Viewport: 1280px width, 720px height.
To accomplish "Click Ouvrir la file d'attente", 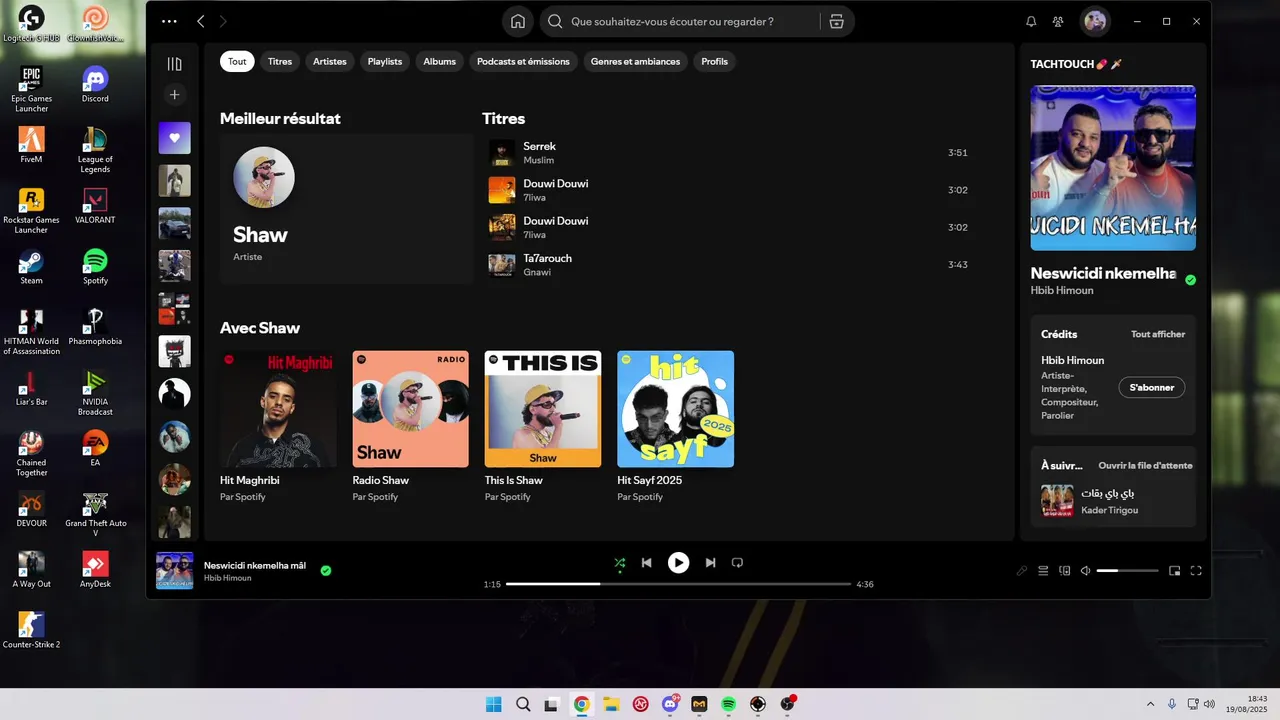I will 1145,465.
